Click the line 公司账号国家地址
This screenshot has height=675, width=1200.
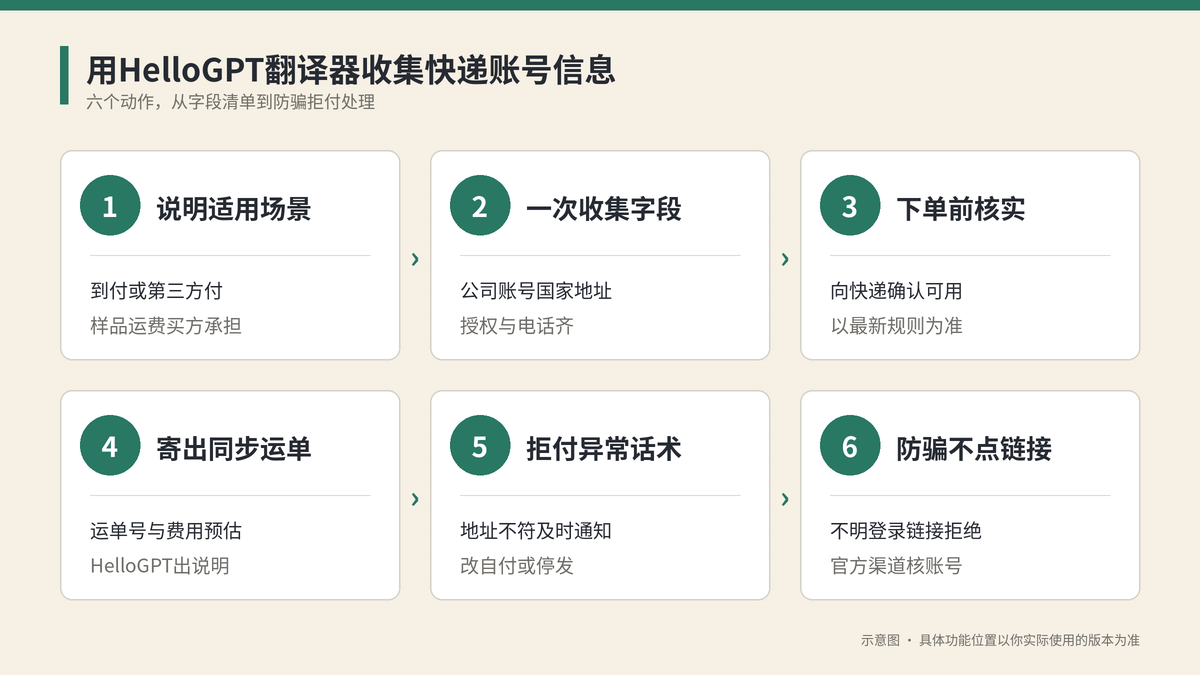tap(536, 291)
